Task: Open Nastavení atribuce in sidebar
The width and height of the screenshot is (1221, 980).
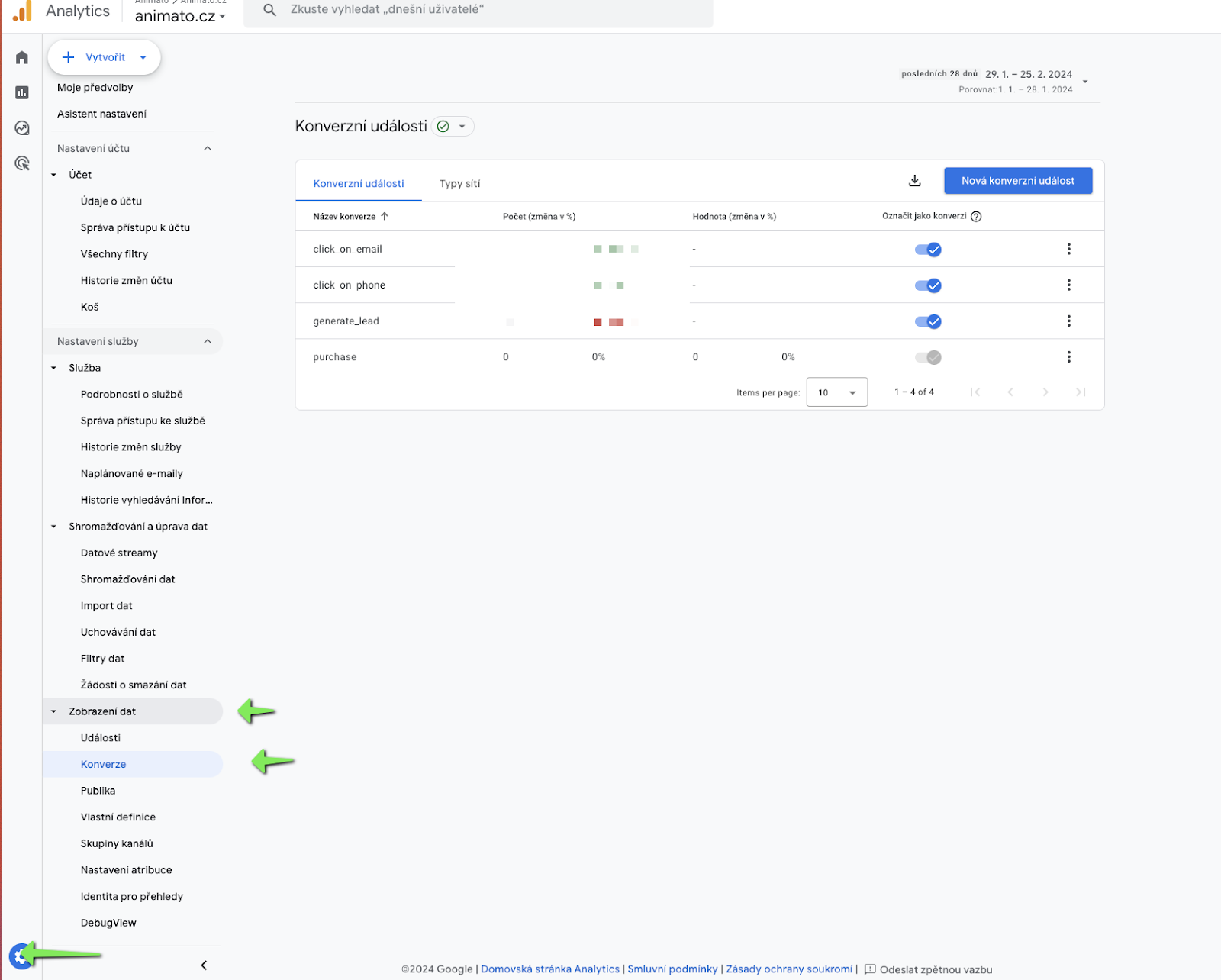Action: 126,870
